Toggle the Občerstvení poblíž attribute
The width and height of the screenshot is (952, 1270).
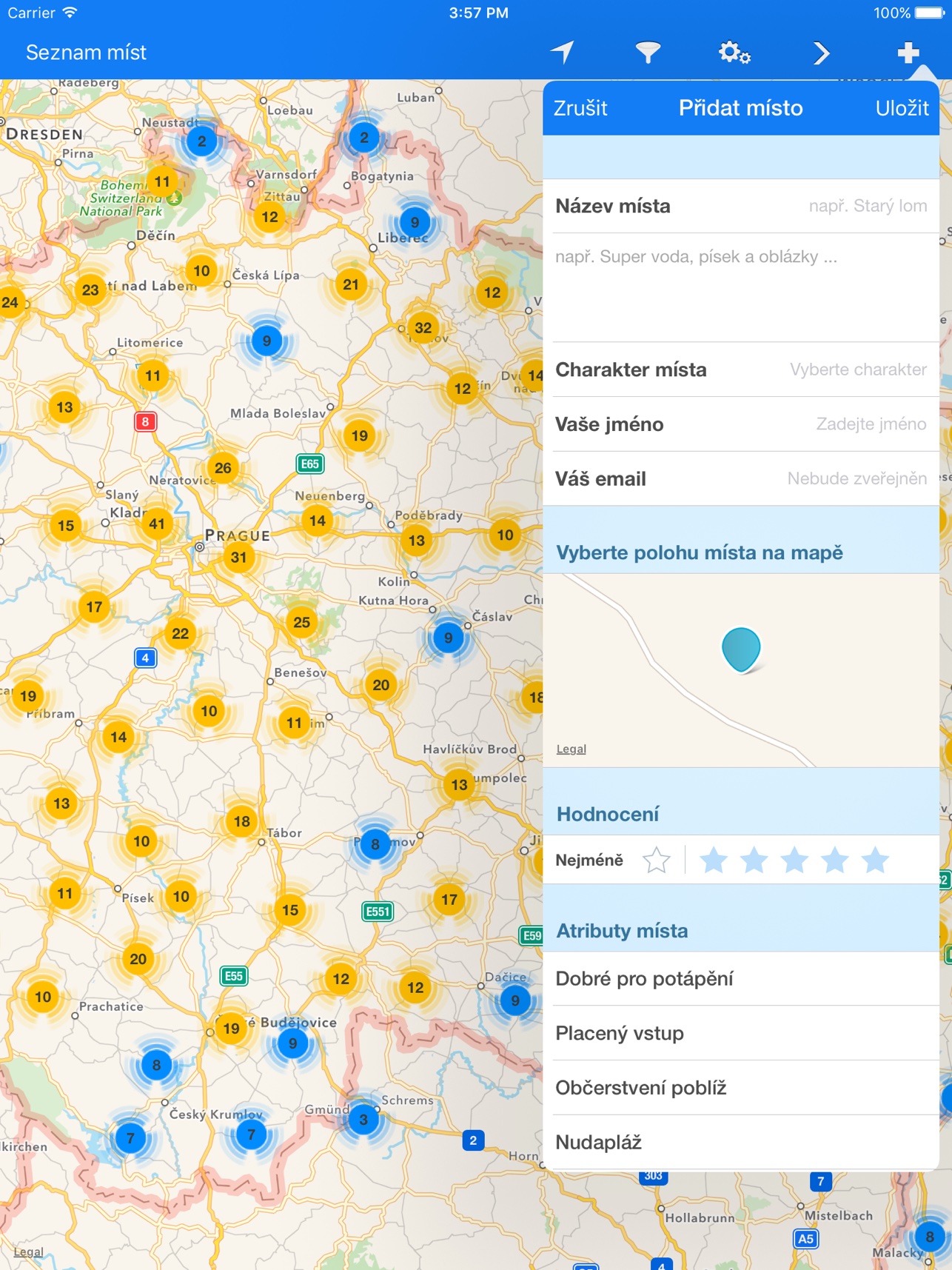pyautogui.click(x=741, y=1089)
